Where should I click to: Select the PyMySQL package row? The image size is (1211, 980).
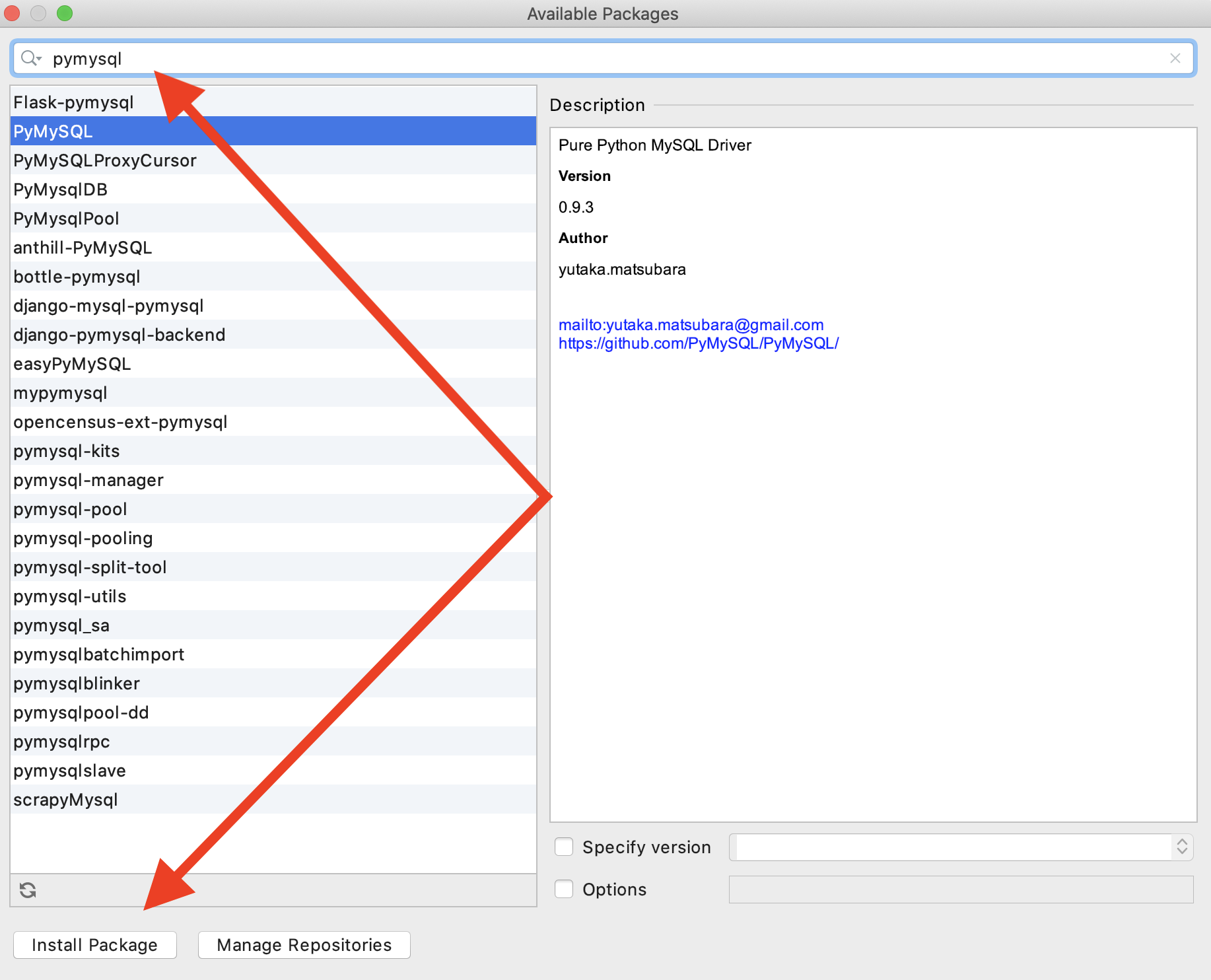pos(273,131)
